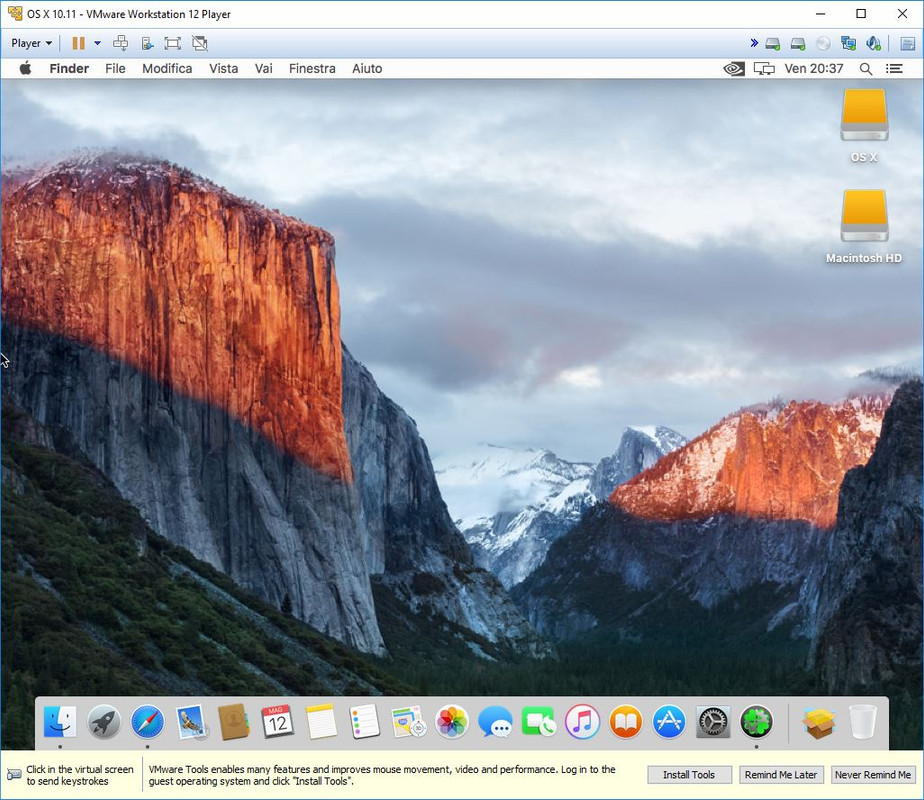Open Notification Center list icon
The width and height of the screenshot is (924, 800).
tap(895, 69)
